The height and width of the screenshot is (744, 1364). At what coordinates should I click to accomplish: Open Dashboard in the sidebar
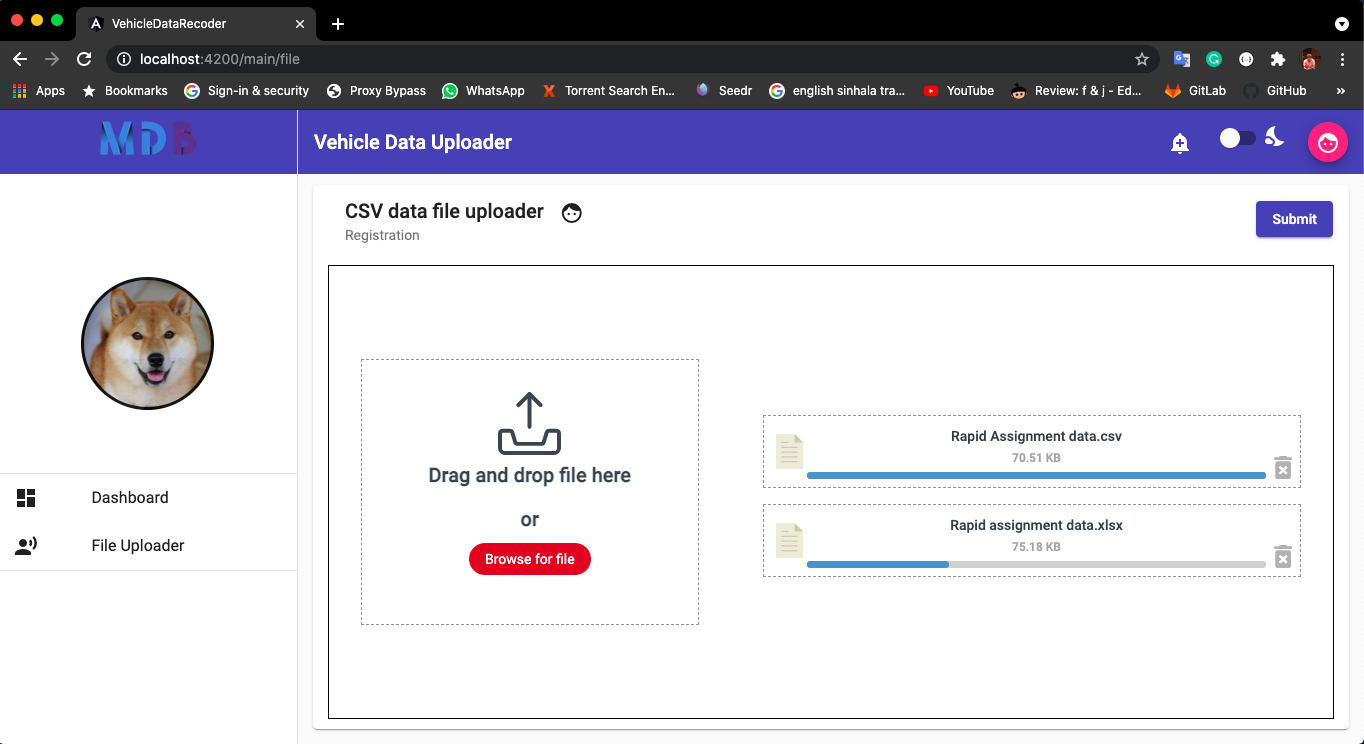click(x=148, y=498)
